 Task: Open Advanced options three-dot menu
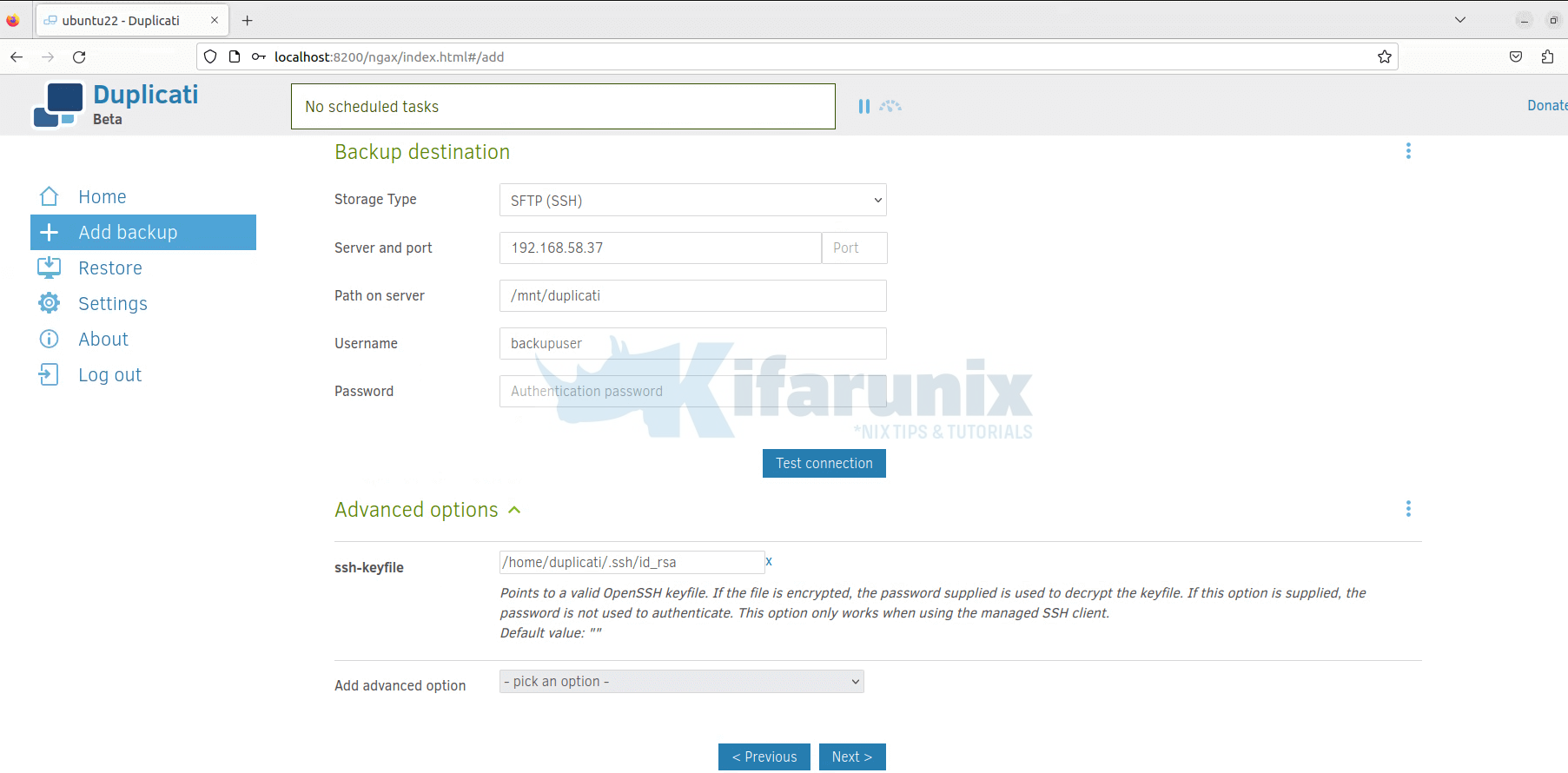coord(1408,509)
